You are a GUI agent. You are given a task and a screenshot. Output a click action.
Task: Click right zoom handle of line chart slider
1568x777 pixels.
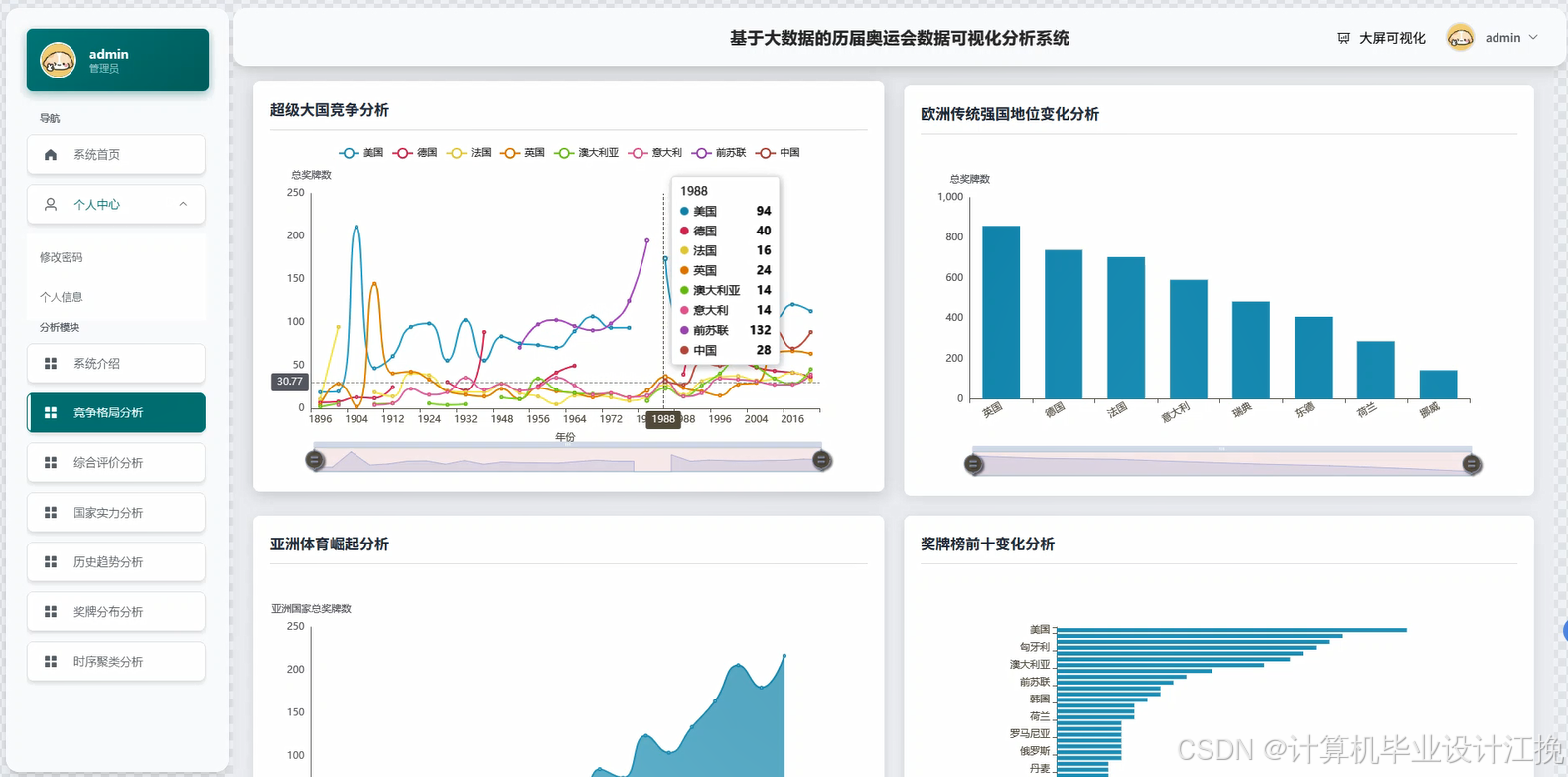[x=821, y=460]
